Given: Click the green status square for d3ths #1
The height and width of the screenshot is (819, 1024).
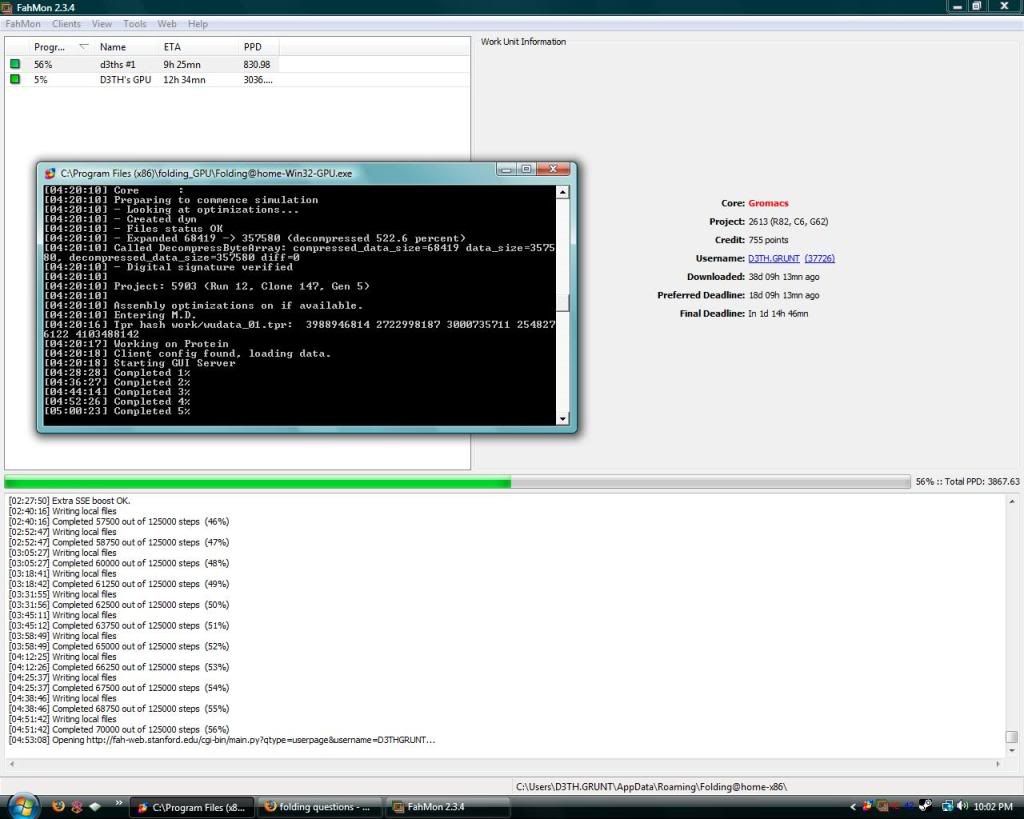Looking at the screenshot, I should click(x=15, y=64).
